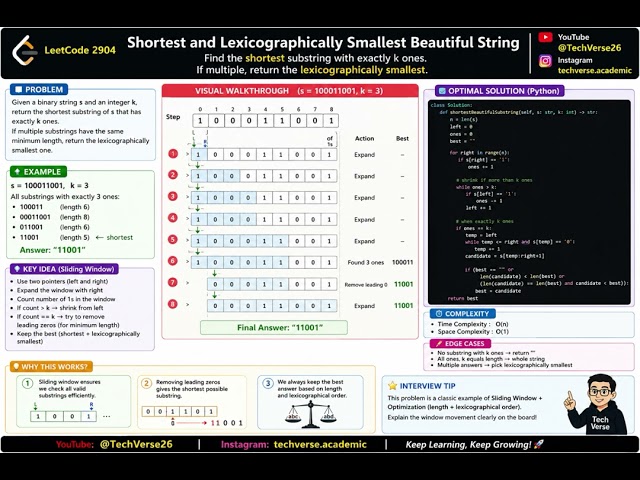Click the OPTIMAL SOLUTION (Python) heading
Image resolution: width=640 pixels, height=480 pixels.
click(500, 91)
